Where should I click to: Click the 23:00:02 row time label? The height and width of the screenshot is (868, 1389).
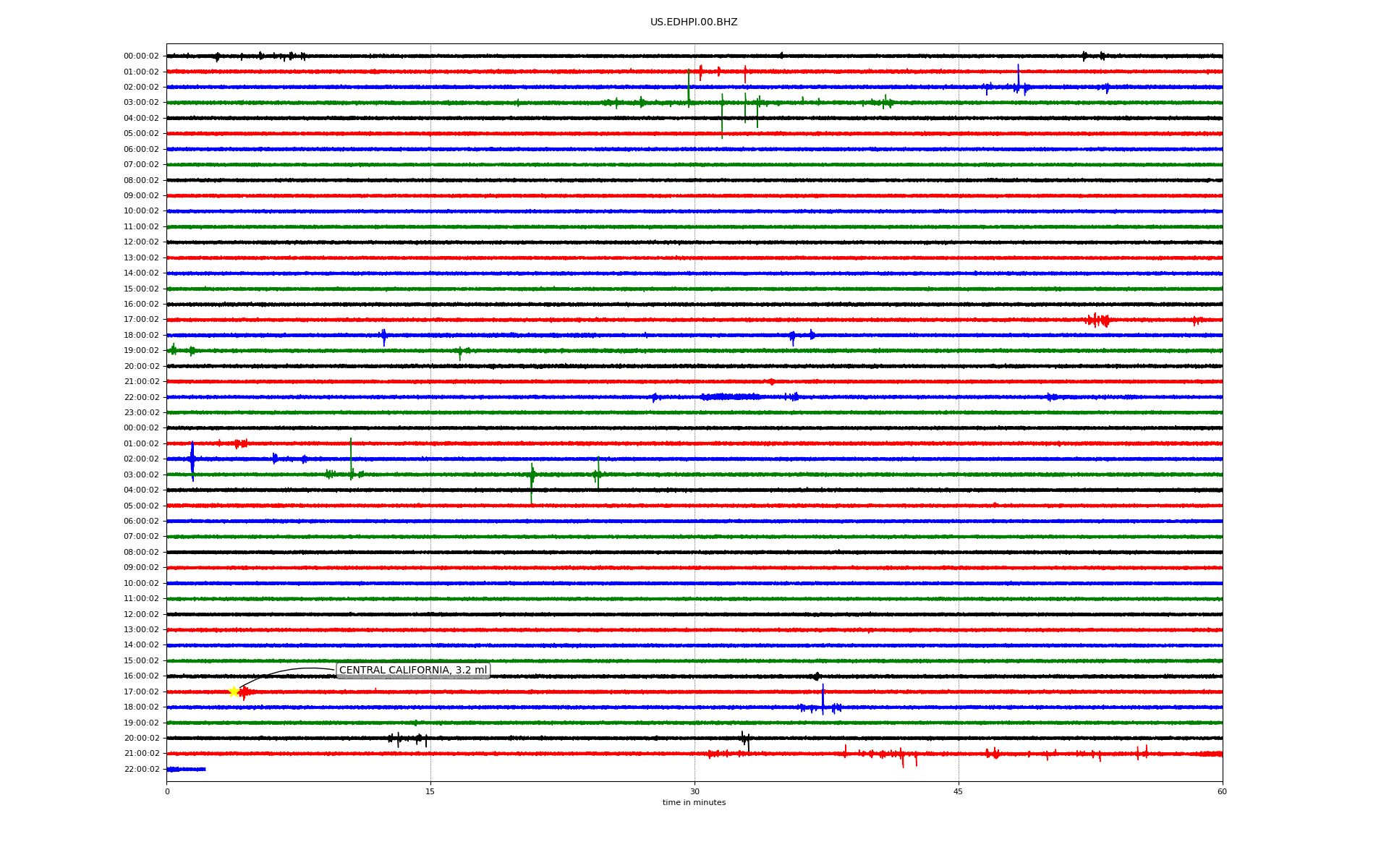point(141,413)
